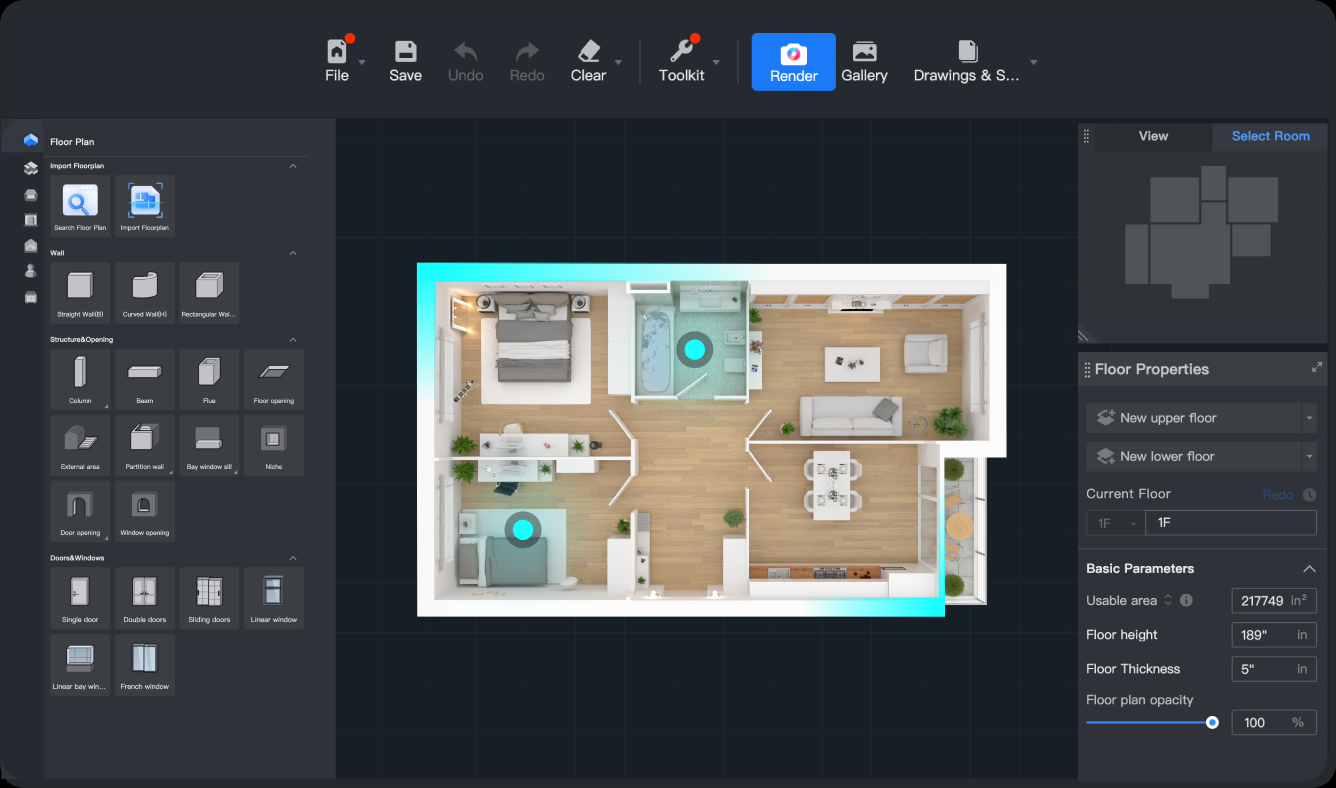Choose the French window tool

point(144,664)
